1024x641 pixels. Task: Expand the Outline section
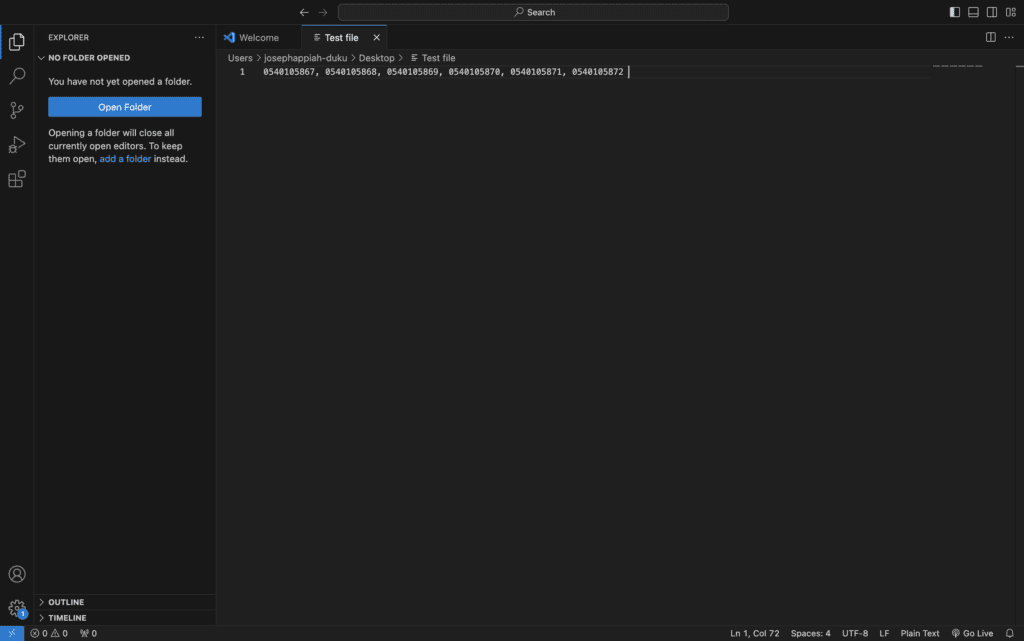pos(66,602)
